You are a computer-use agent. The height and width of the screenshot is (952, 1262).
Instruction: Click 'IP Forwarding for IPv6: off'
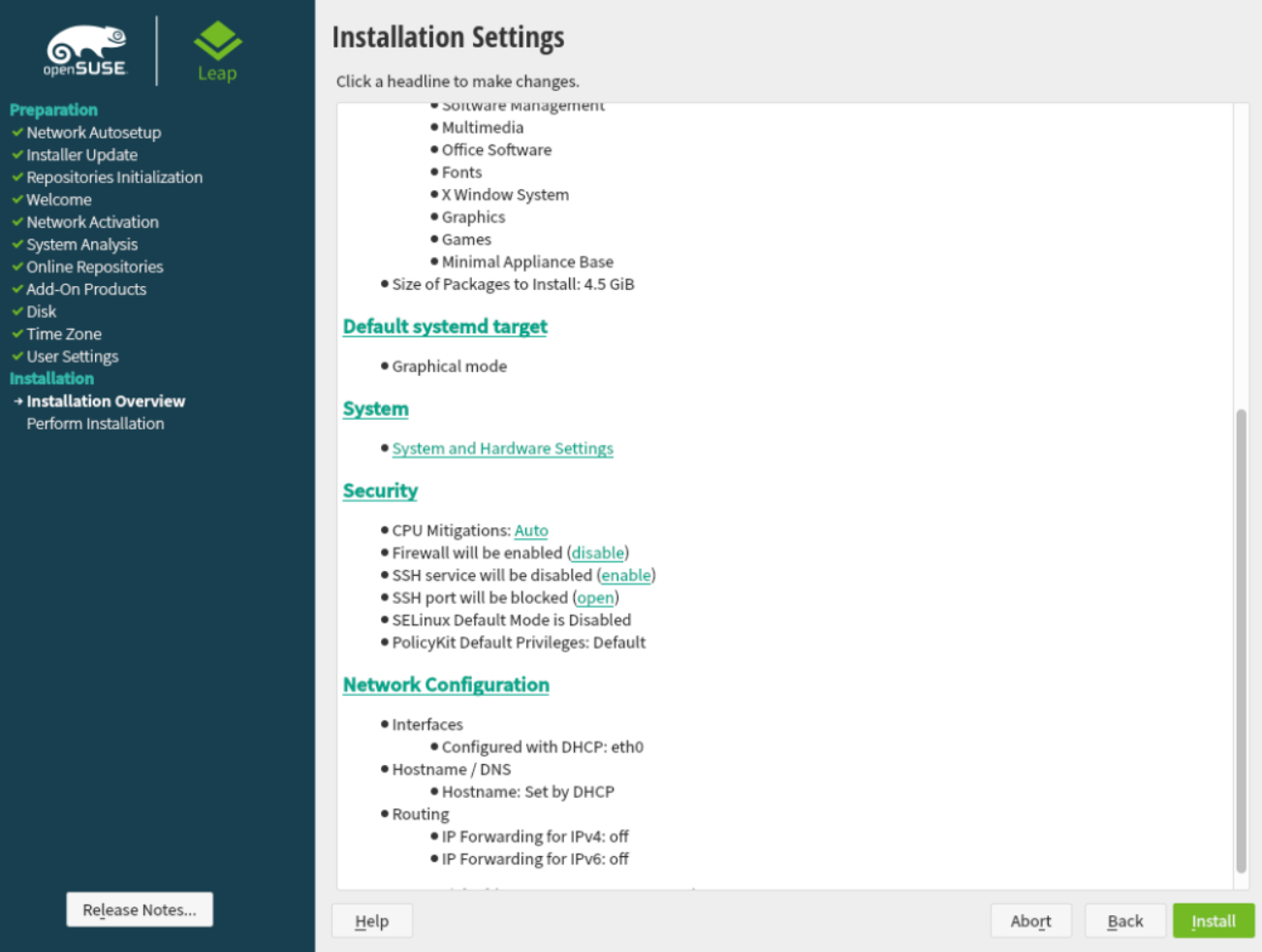tap(535, 858)
